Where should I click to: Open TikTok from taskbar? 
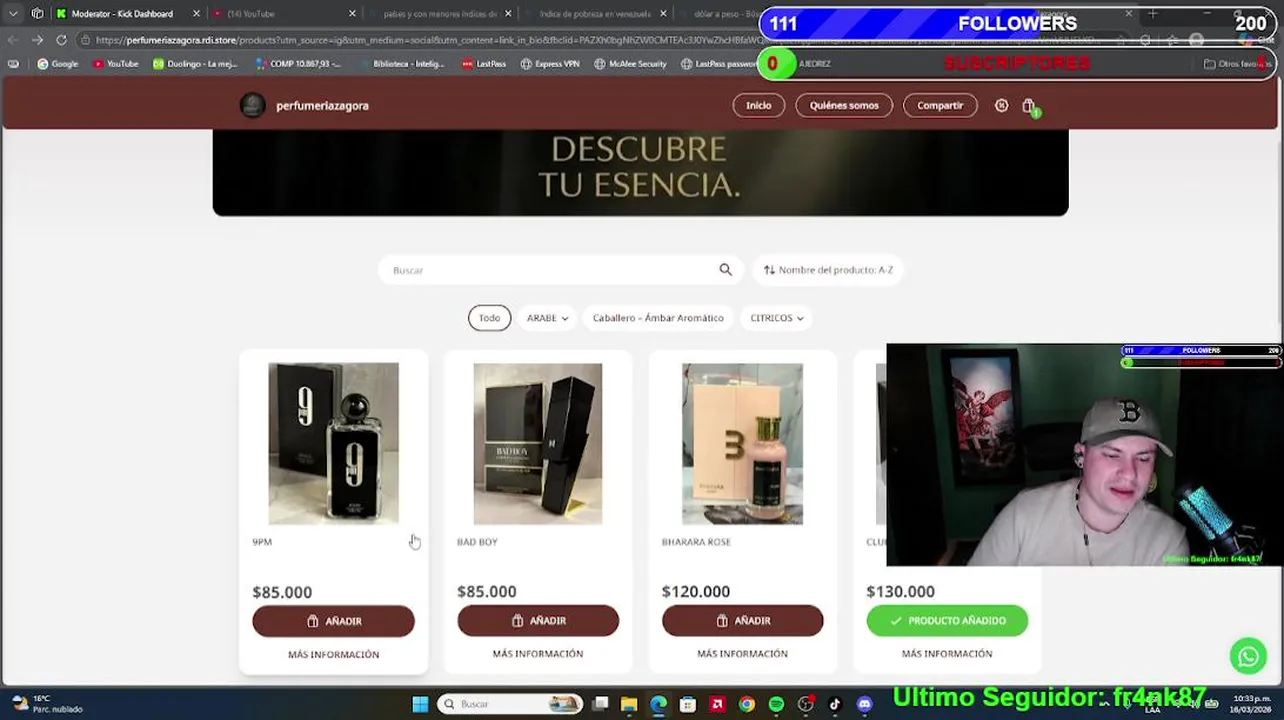pos(835,704)
